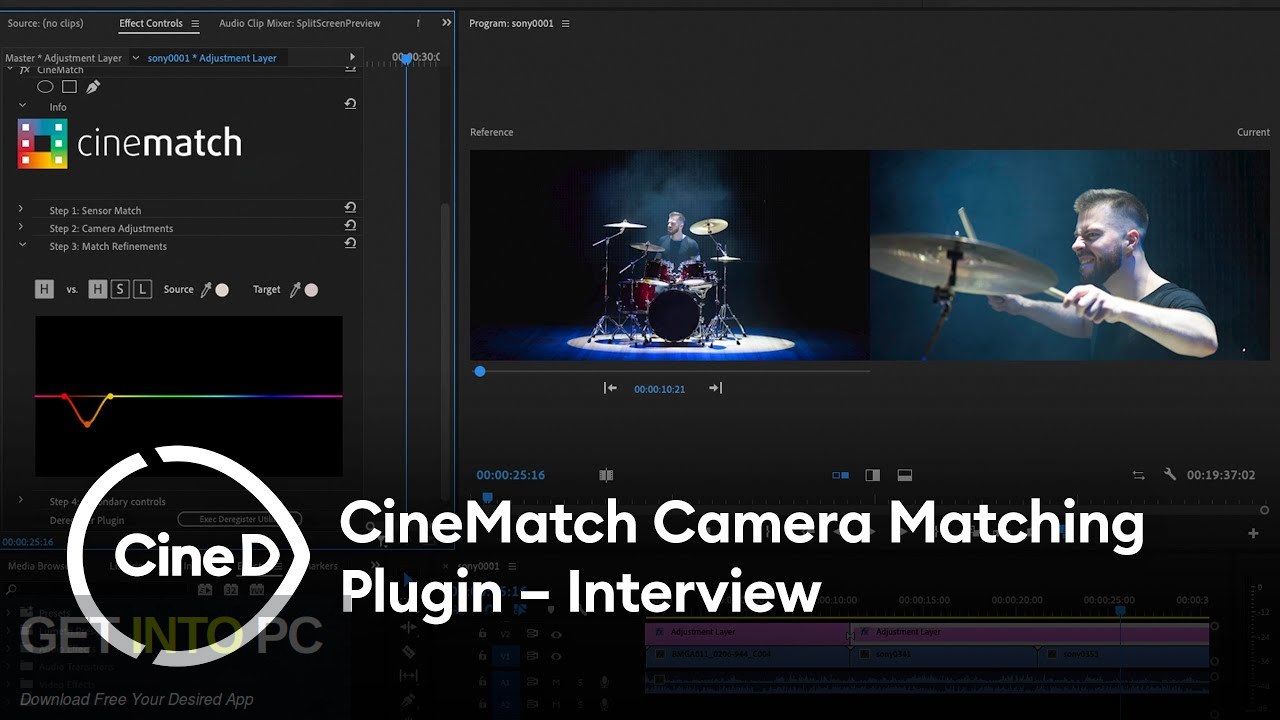Open the Source: (no clips) tab
This screenshot has height=720, width=1280.
[45, 23]
